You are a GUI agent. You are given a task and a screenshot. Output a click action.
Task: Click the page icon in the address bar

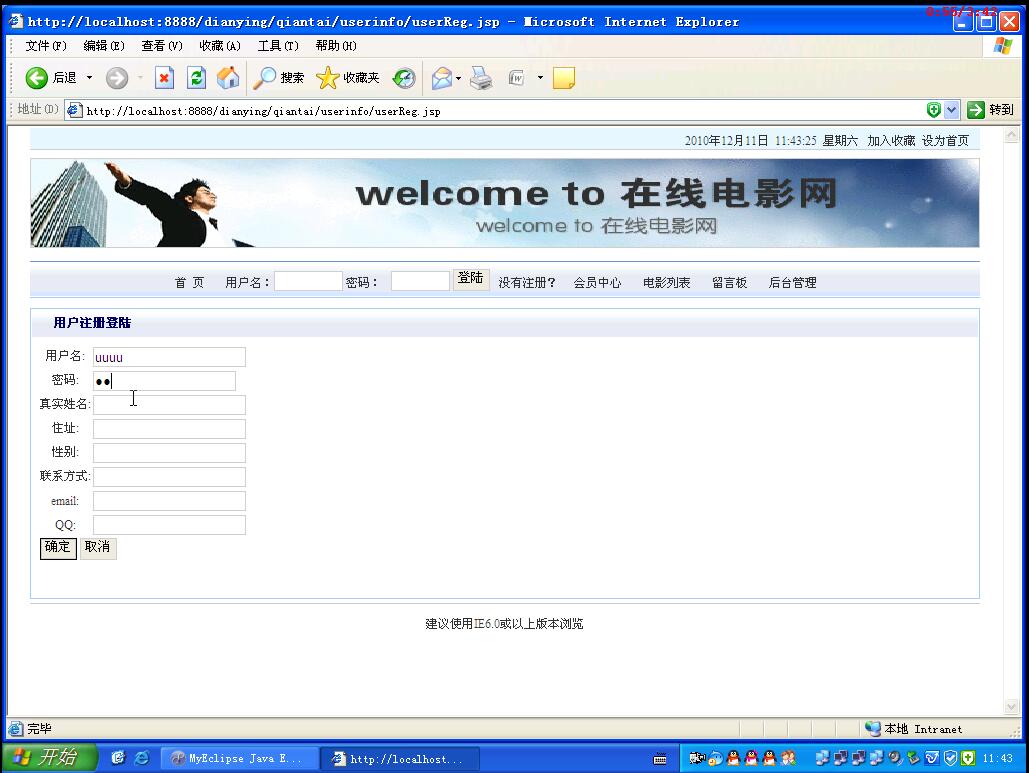tap(74, 110)
